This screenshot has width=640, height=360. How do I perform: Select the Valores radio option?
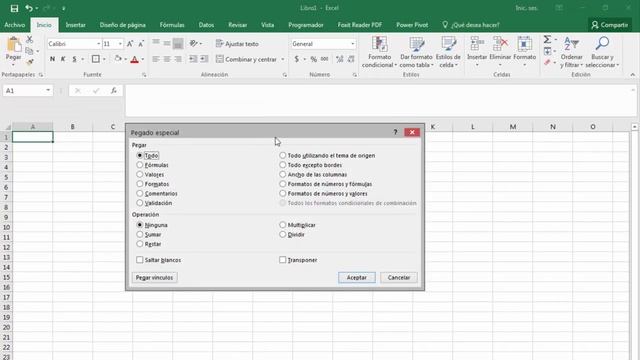click(x=140, y=174)
